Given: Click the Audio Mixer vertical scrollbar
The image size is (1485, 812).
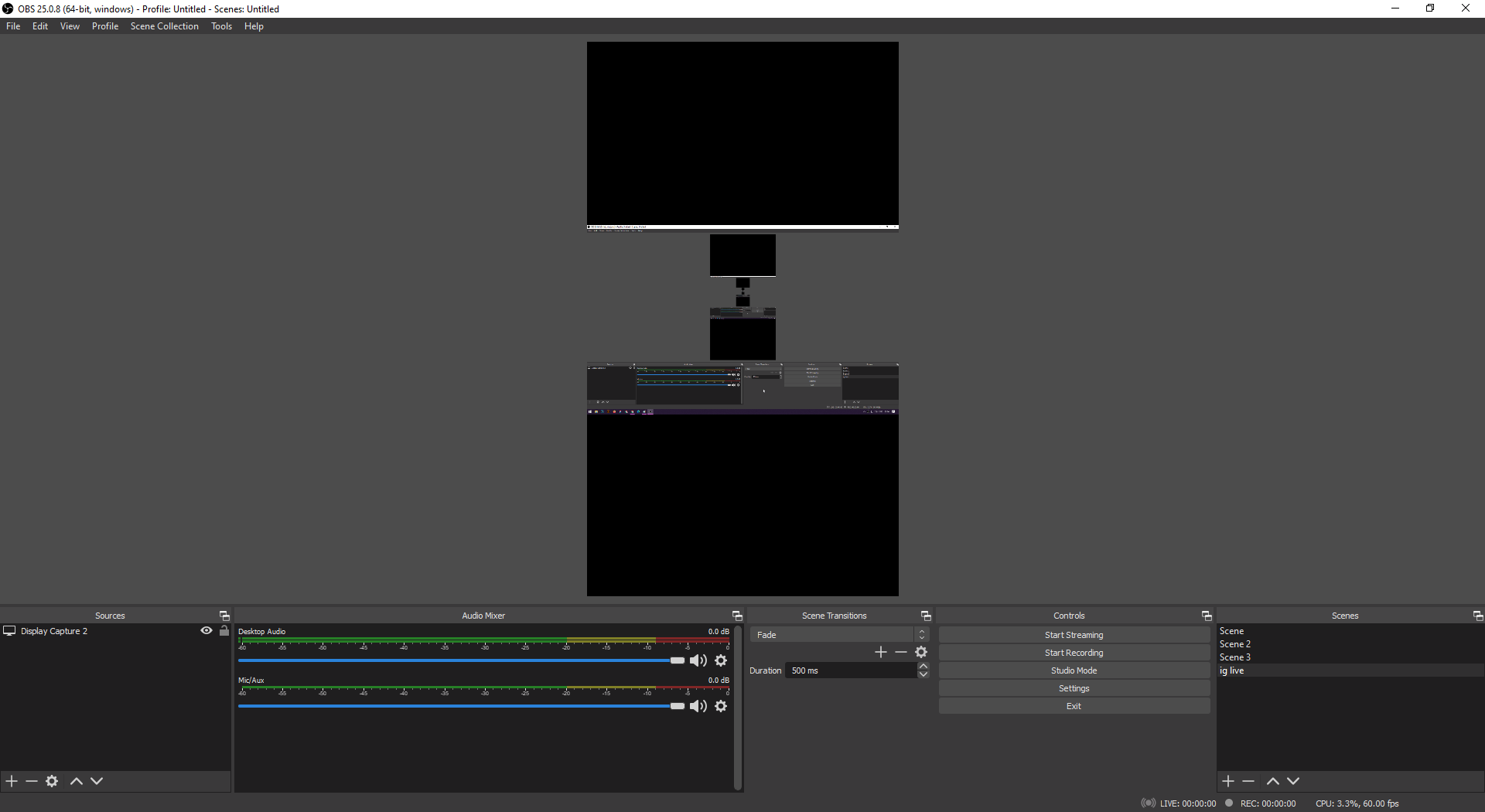Looking at the screenshot, I should tap(738, 708).
